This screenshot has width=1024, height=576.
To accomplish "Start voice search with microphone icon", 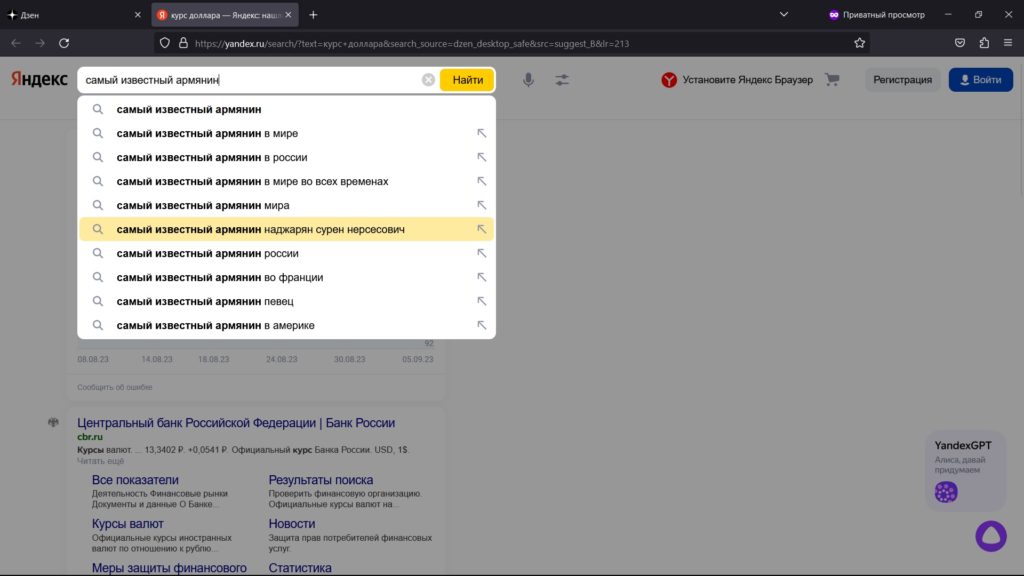I will point(528,80).
